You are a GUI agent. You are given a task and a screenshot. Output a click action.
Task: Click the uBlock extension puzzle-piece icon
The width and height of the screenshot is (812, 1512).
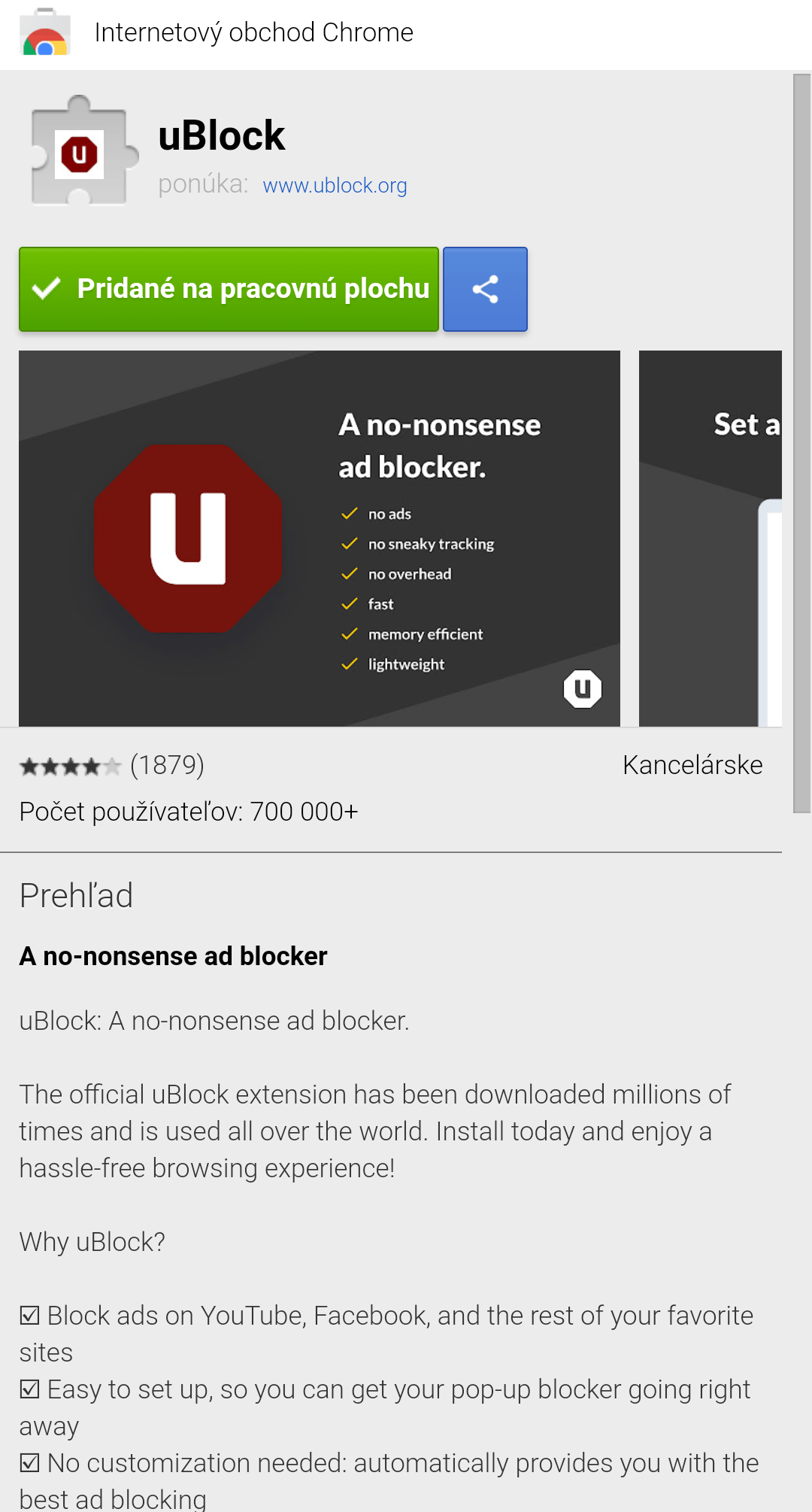pyautogui.click(x=81, y=153)
